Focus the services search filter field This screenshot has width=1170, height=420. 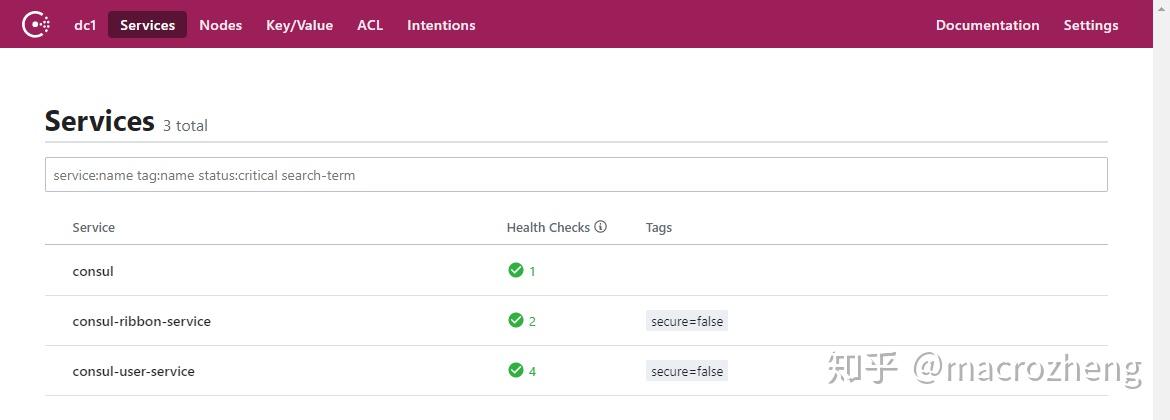point(576,175)
